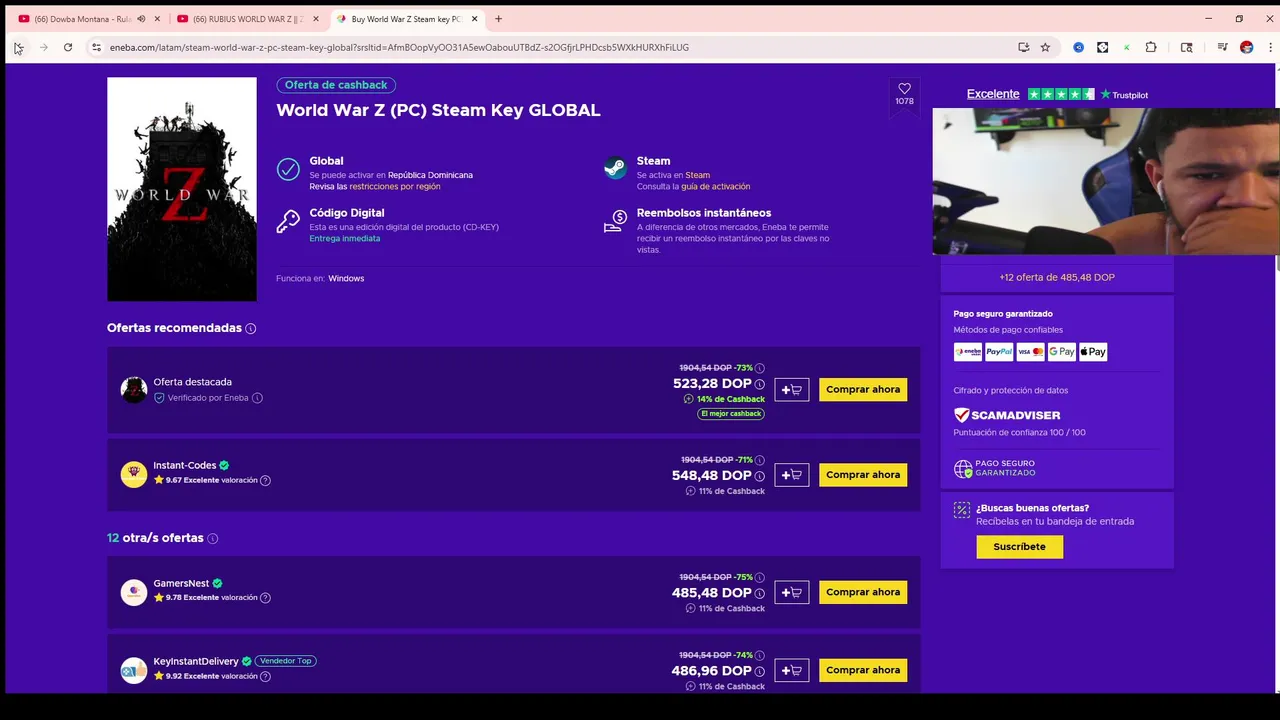Viewport: 1280px width, 720px height.
Task: Click the Steam link under Se activa en
Action: [697, 175]
